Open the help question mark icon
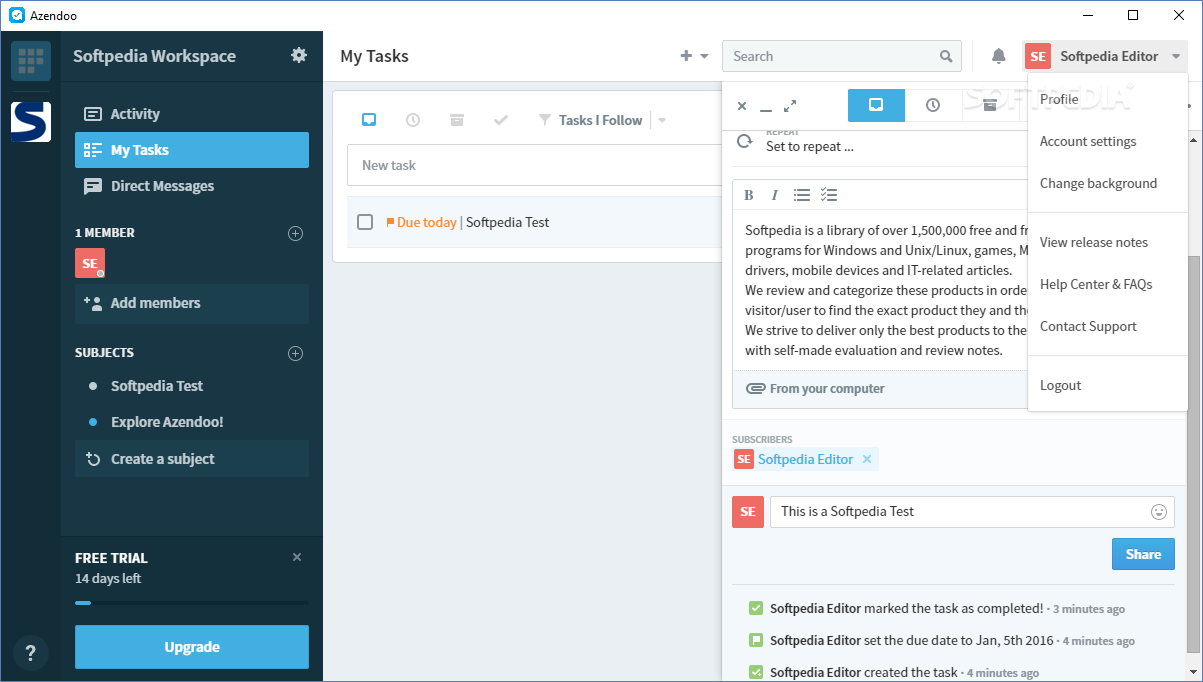Screen dimensions: 1203x682 31,653
